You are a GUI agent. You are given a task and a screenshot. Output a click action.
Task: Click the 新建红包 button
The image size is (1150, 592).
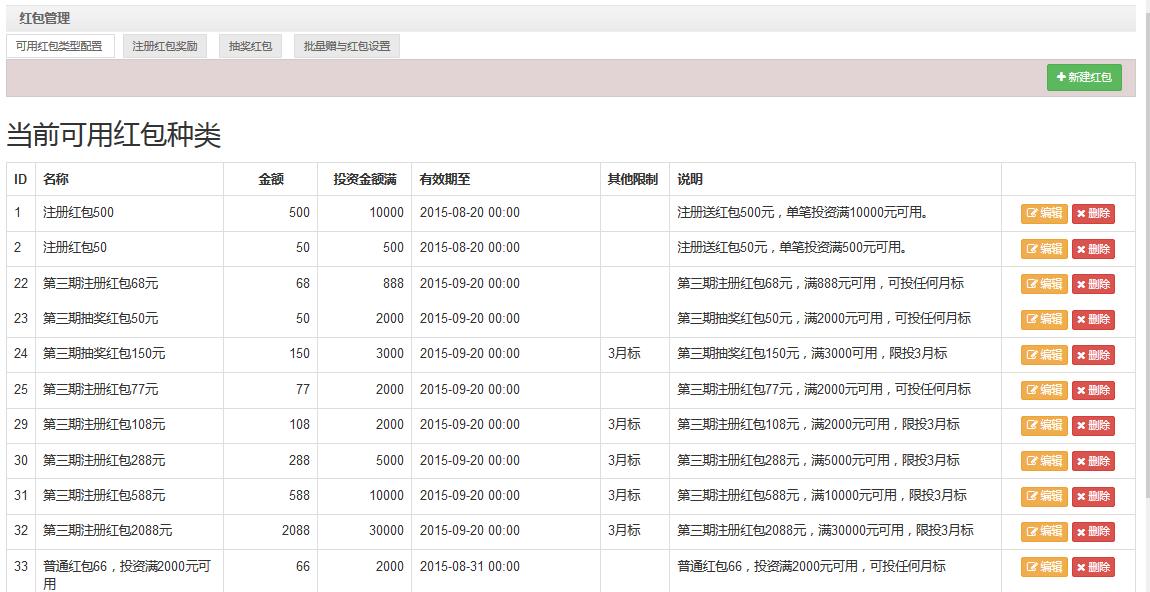1084,77
